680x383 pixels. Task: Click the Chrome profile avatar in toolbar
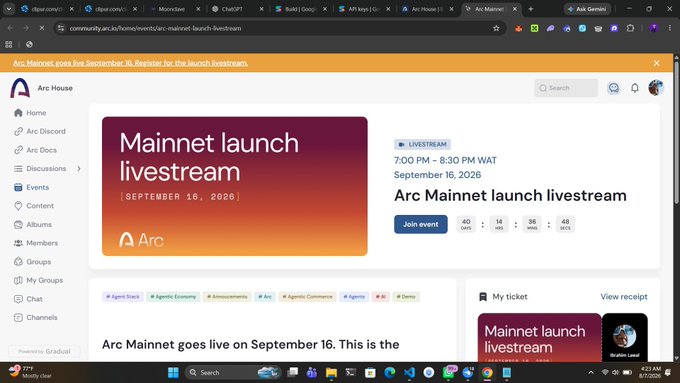tap(654, 28)
